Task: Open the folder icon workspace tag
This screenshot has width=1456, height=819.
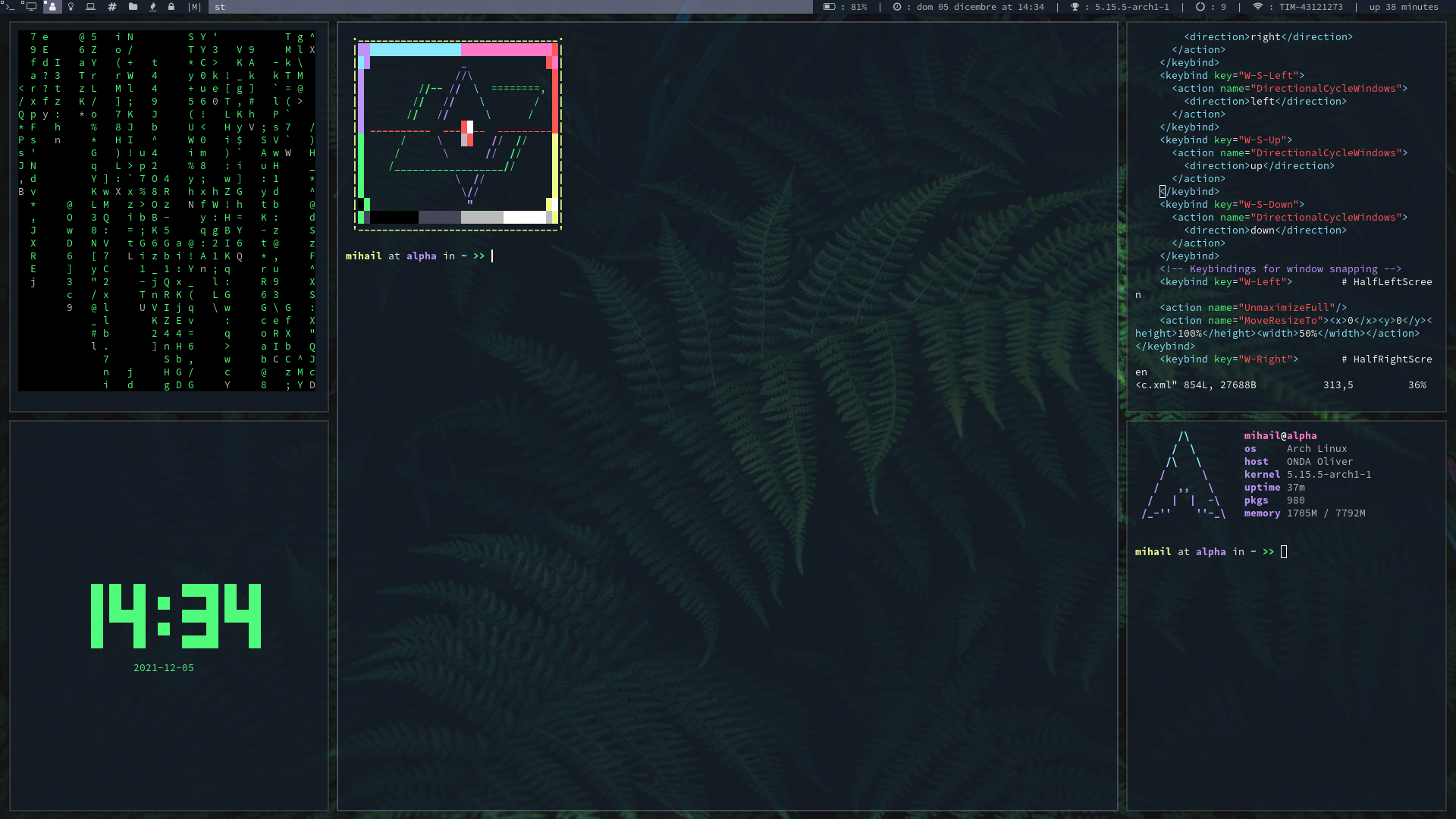Action: click(133, 7)
